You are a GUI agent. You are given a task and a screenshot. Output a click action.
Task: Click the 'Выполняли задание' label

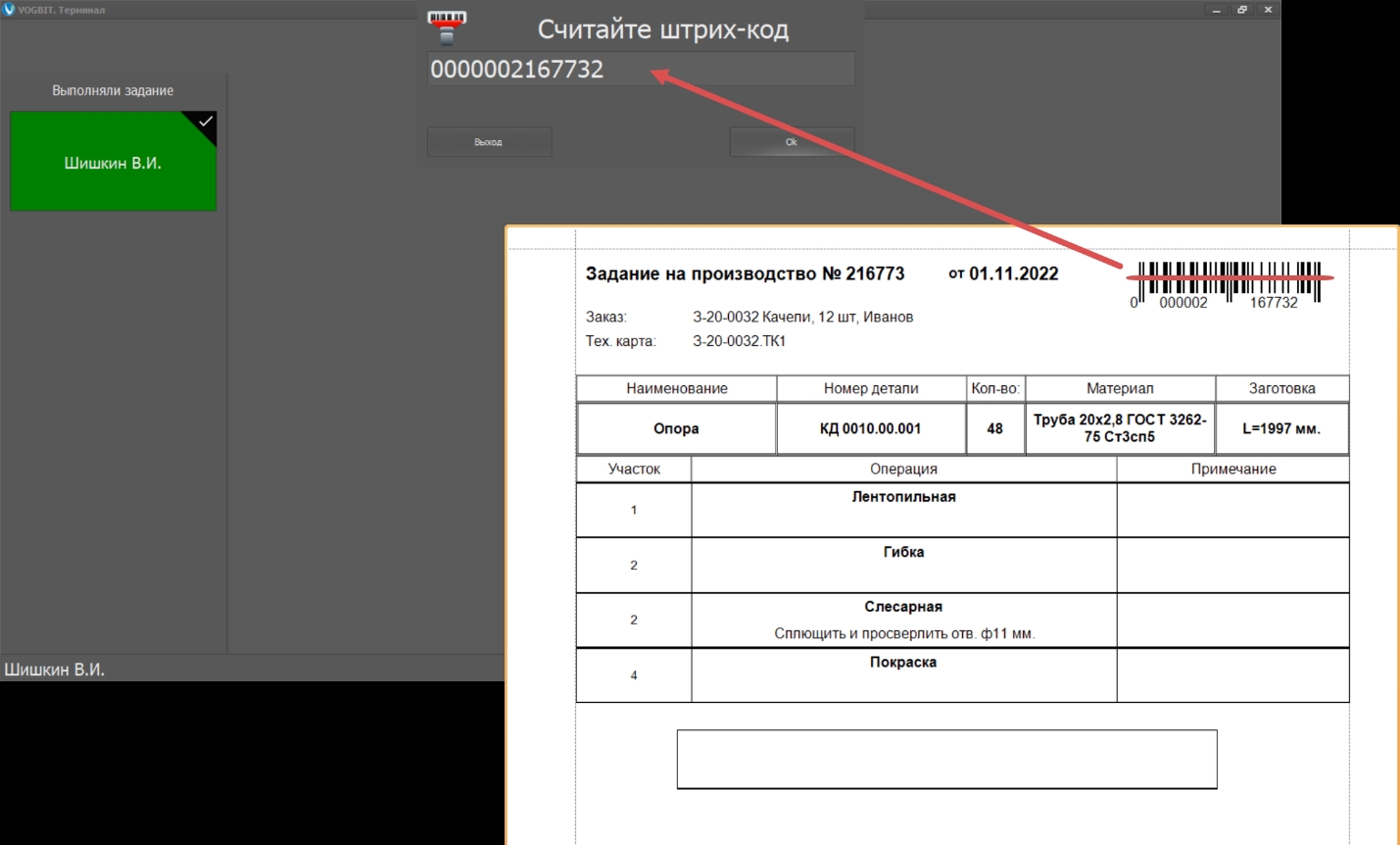tap(113, 90)
